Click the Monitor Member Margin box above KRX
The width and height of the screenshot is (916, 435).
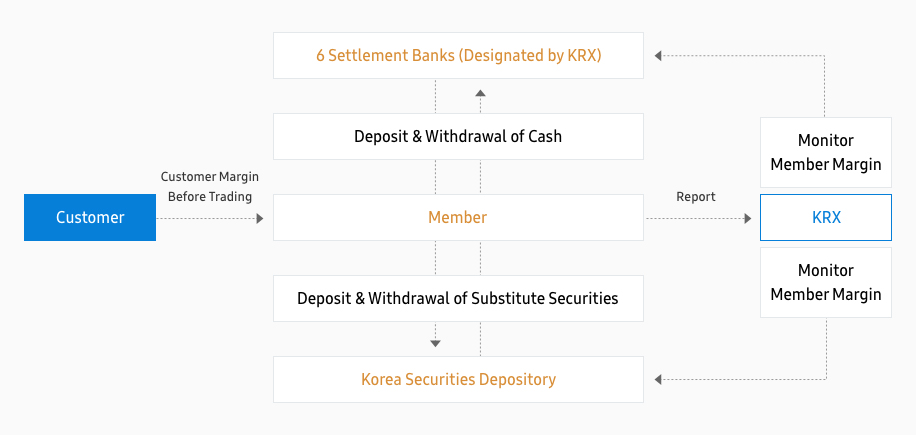825,153
